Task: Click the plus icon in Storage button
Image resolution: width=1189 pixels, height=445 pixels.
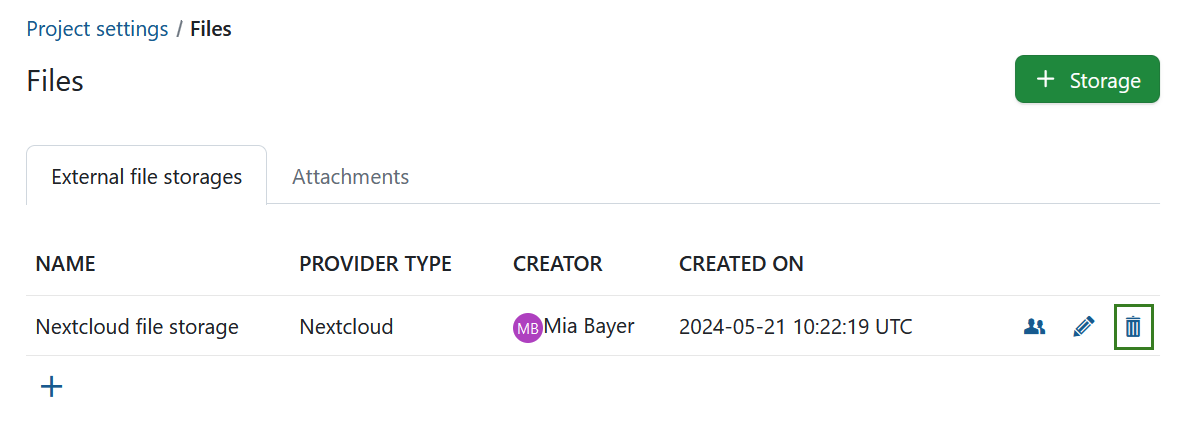Action: coord(1046,79)
